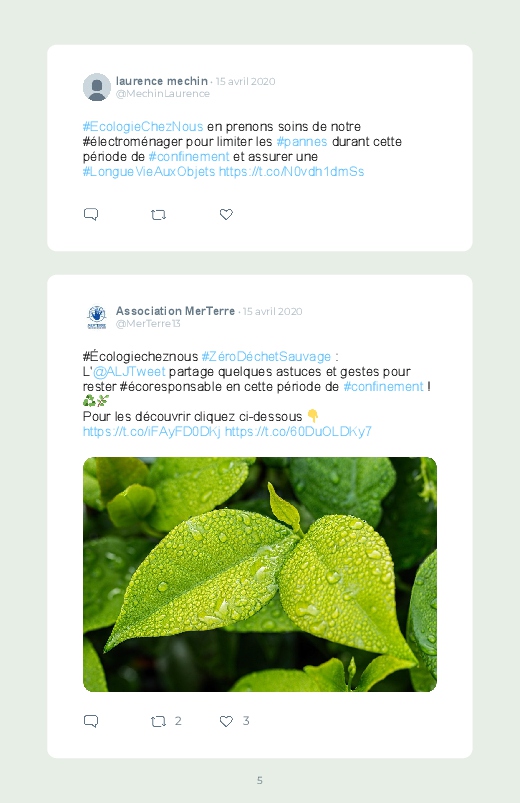Viewport: 520px width, 803px height.
Task: Follow link https://t.co/iFAyFD0DKj
Action: pos(152,431)
